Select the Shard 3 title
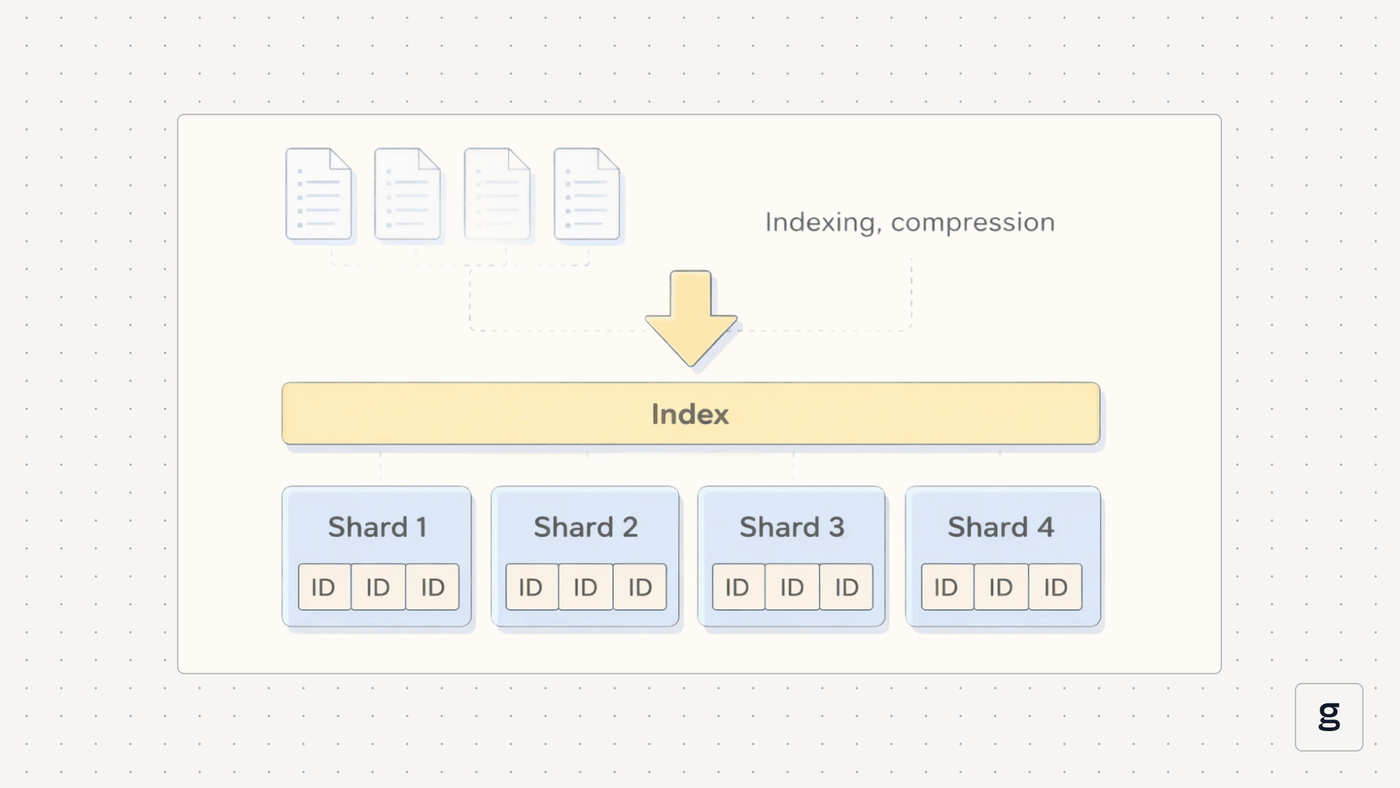Image resolution: width=1400 pixels, height=788 pixels. [792, 527]
